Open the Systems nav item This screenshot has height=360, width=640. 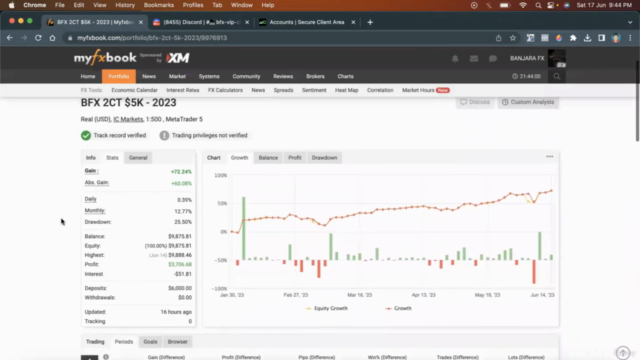209,76
